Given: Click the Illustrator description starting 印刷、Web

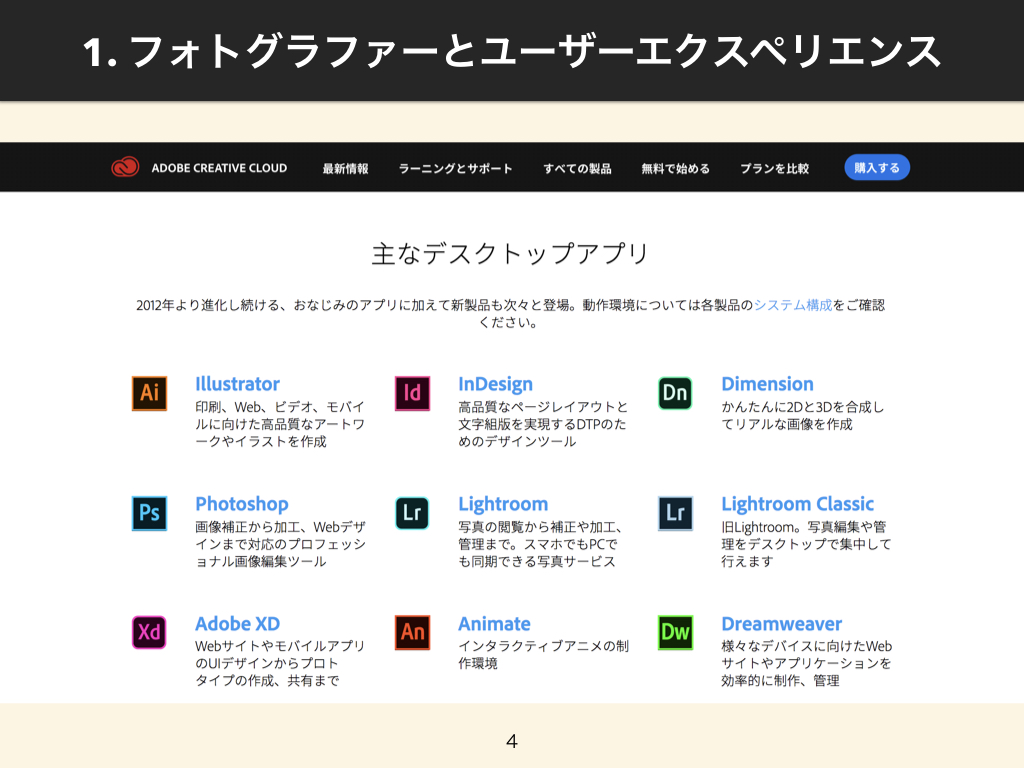Looking at the screenshot, I should (280, 424).
